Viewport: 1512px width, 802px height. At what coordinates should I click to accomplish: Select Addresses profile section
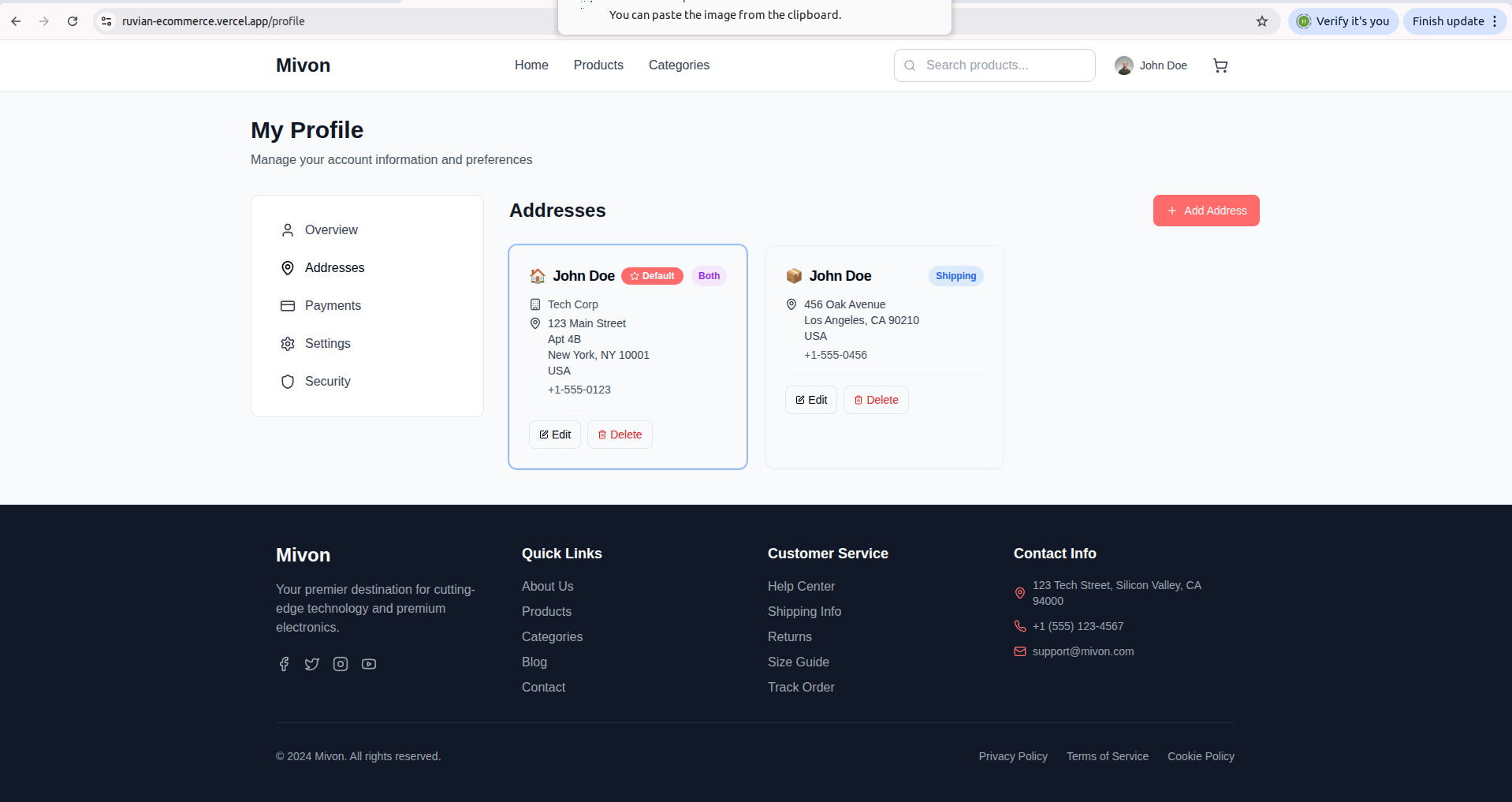(x=367, y=268)
